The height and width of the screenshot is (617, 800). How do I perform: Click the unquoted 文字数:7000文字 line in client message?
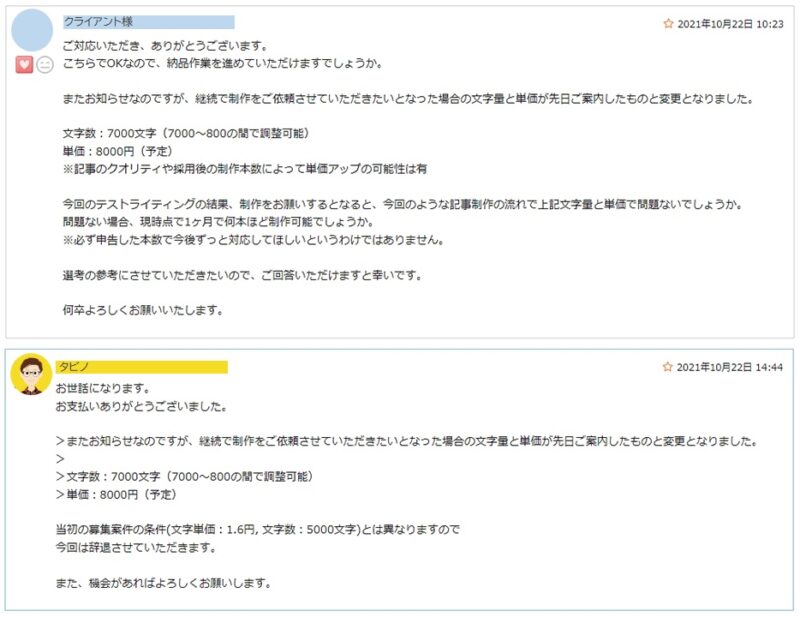186,133
